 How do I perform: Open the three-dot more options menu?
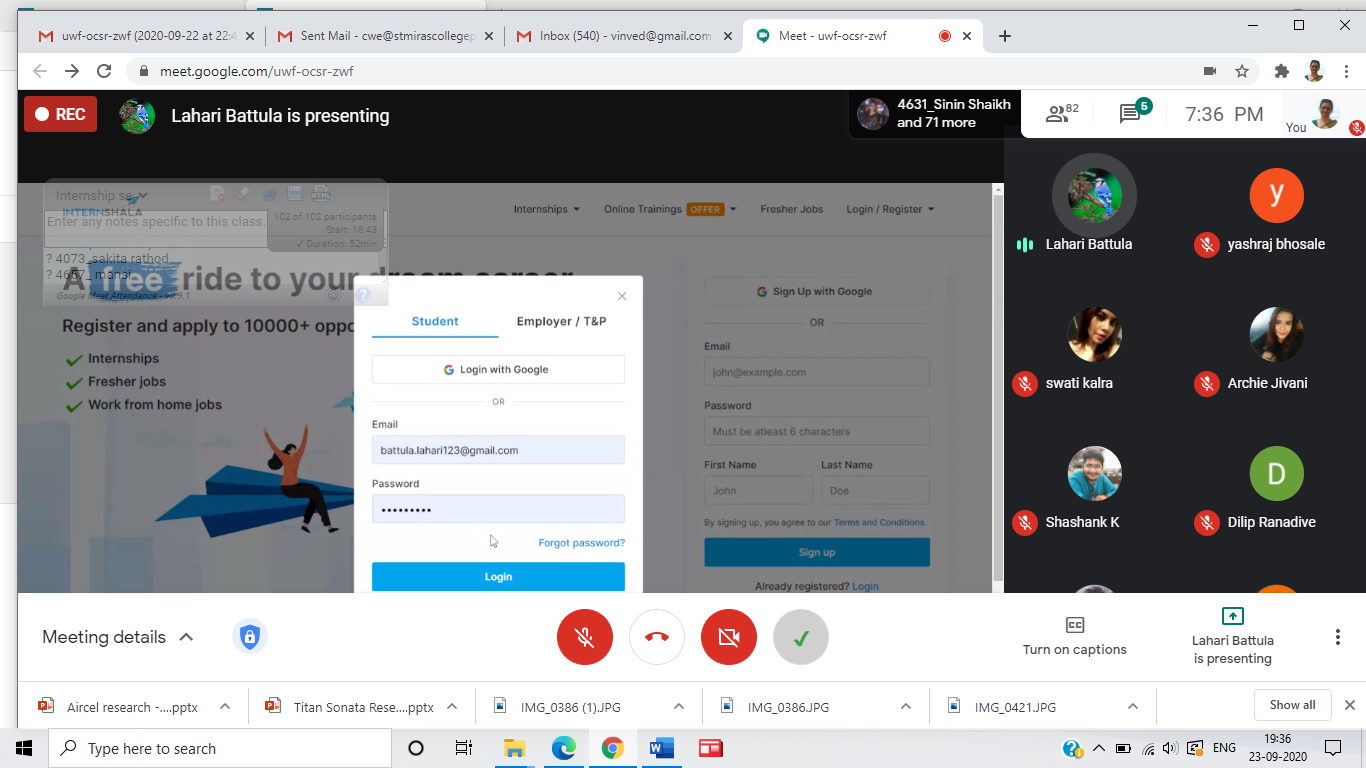tap(1338, 637)
